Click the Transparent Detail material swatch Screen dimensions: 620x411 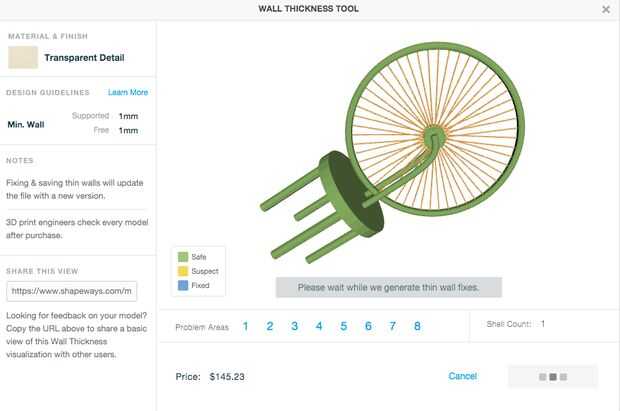(23, 57)
